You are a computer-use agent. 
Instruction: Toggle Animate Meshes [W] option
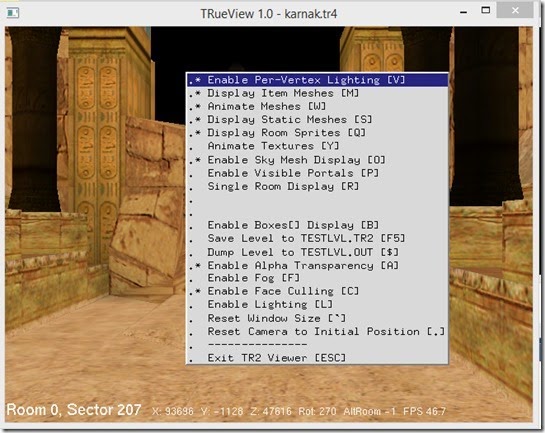317,106
